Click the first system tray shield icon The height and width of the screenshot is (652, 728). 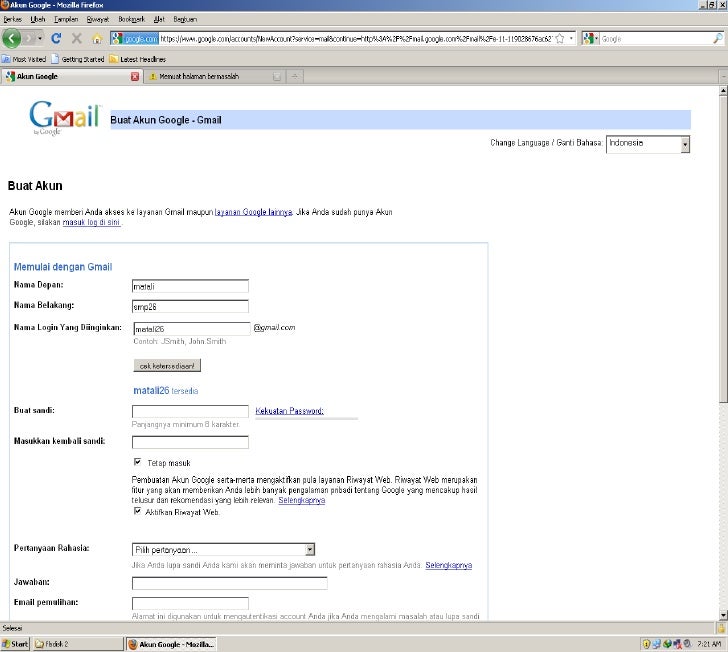coord(646,644)
